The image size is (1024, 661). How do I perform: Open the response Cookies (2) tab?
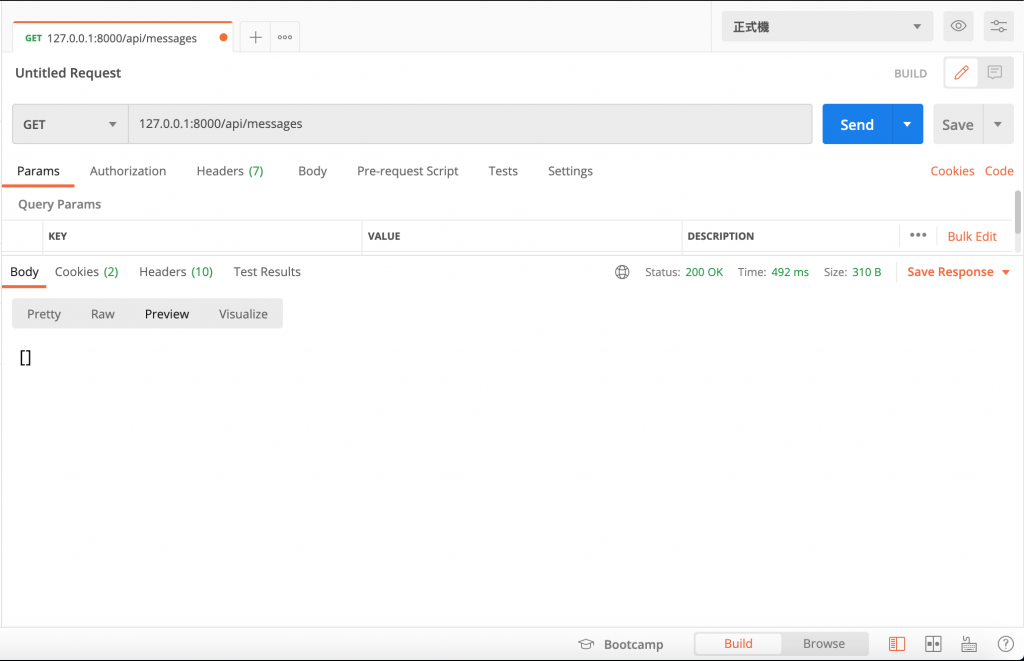tap(86, 272)
